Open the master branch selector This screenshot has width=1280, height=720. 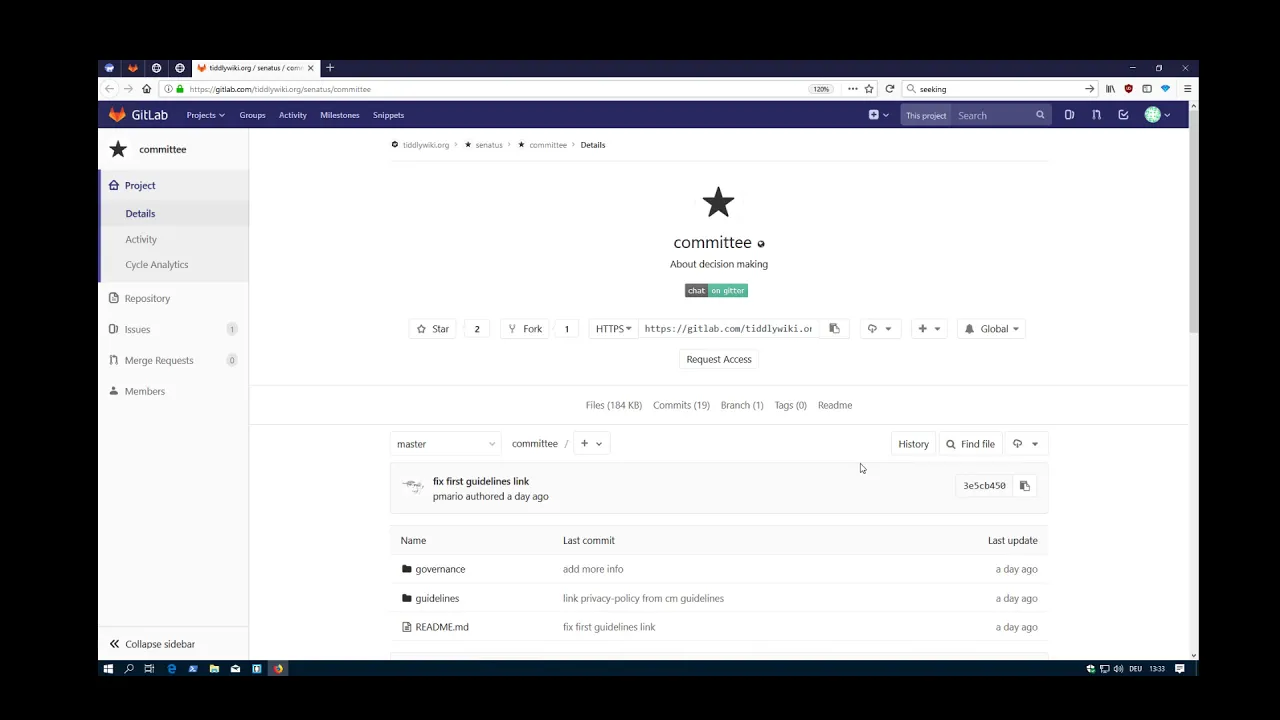point(445,444)
